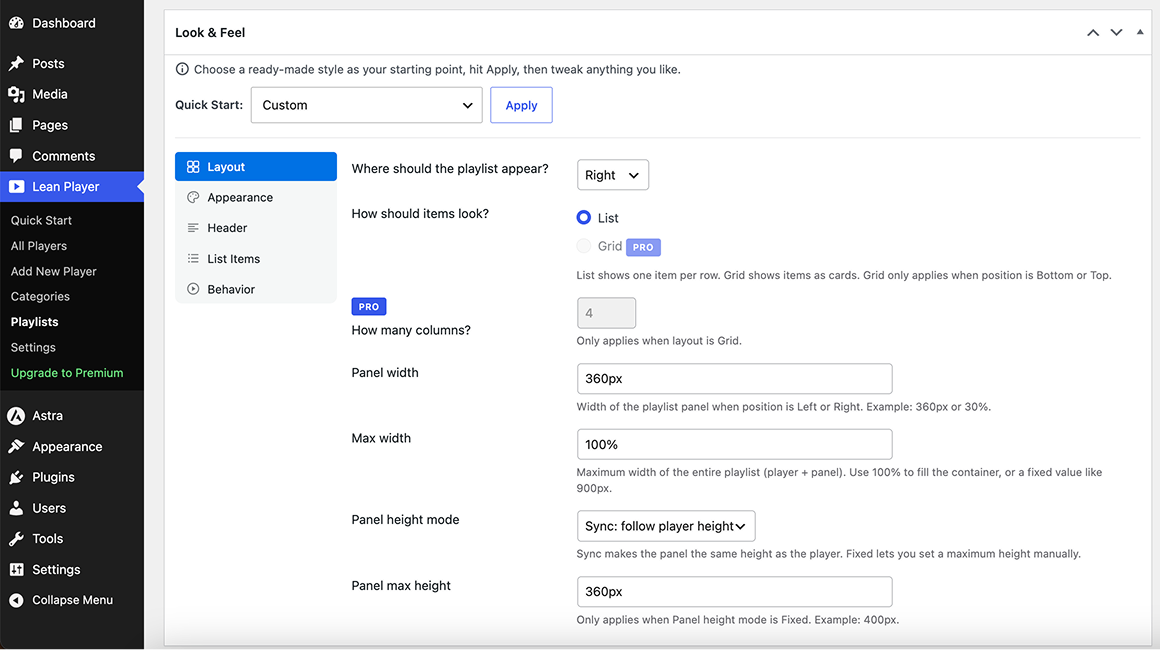Click the Media library icon
The height and width of the screenshot is (650, 1160).
click(16, 95)
